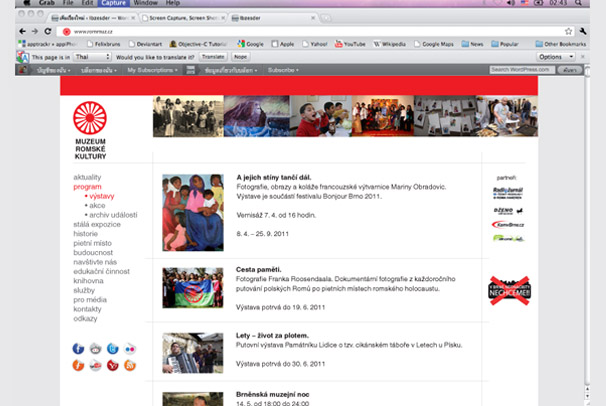Viewport: 606px width, 406px height.
Task: Open the Reddit sticker icon
Action: pyautogui.click(x=96, y=348)
